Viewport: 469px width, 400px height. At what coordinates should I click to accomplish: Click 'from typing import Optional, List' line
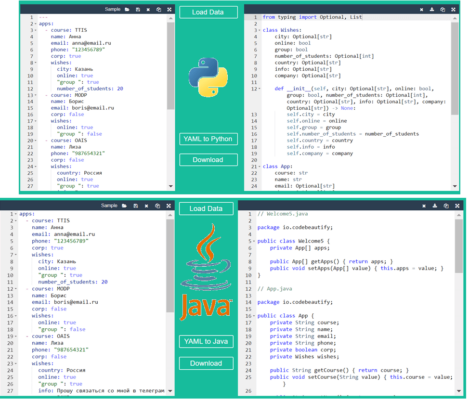coord(312,17)
